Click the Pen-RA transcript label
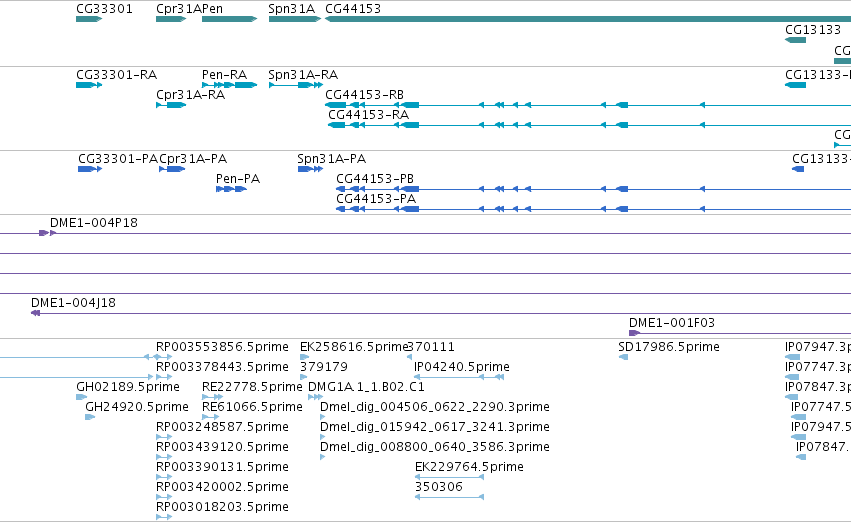 (x=224, y=74)
